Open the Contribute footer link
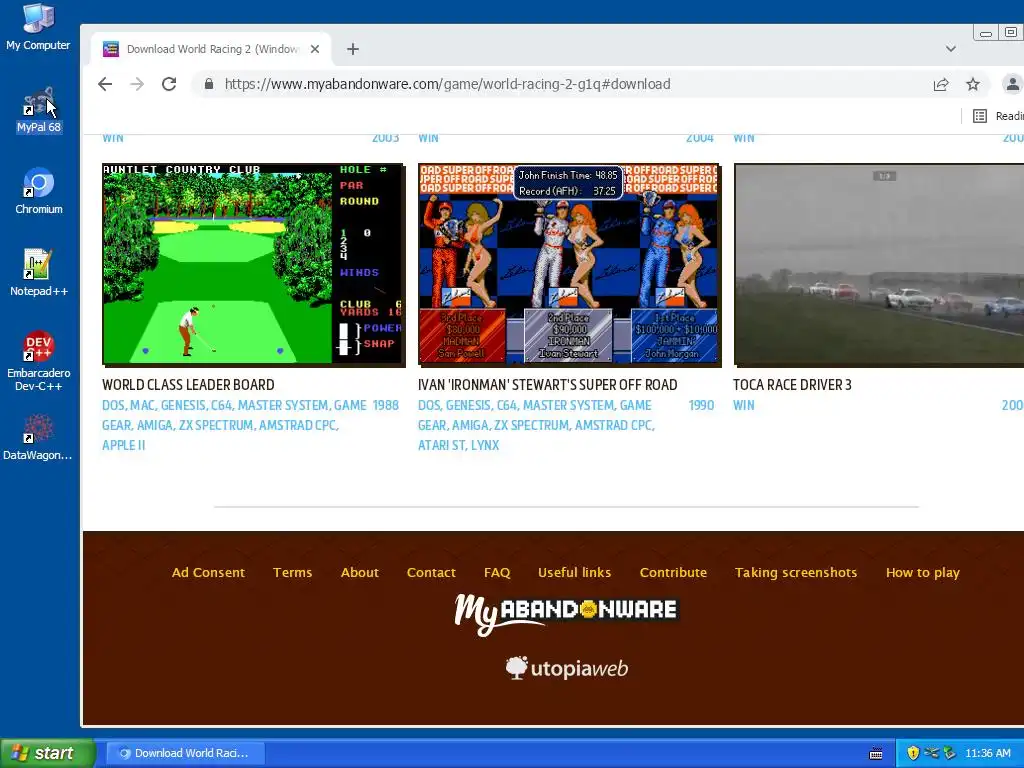Image resolution: width=1024 pixels, height=768 pixels. pos(673,572)
